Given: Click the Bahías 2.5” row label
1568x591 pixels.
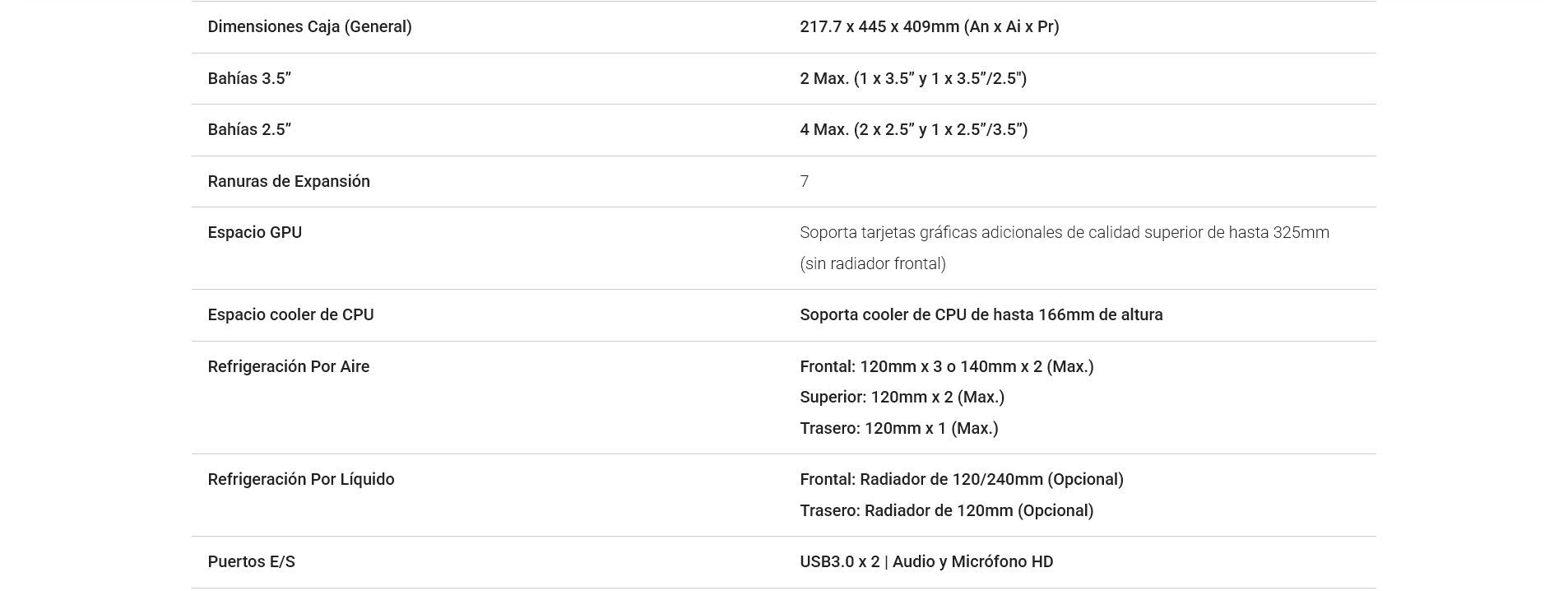Looking at the screenshot, I should click(x=249, y=129).
